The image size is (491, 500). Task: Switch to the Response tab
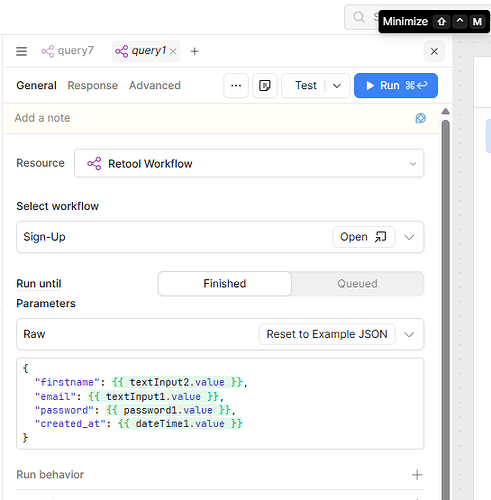tap(93, 85)
